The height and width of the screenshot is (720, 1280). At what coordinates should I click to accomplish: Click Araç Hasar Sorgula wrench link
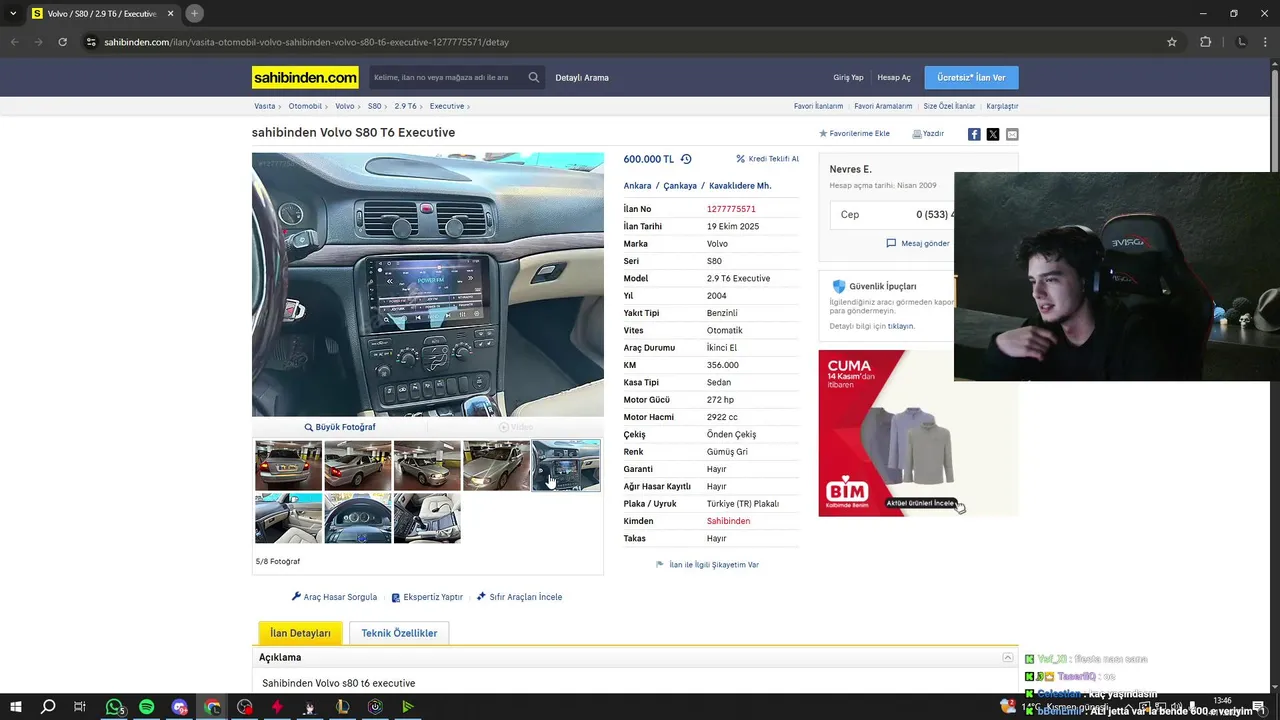click(x=334, y=597)
